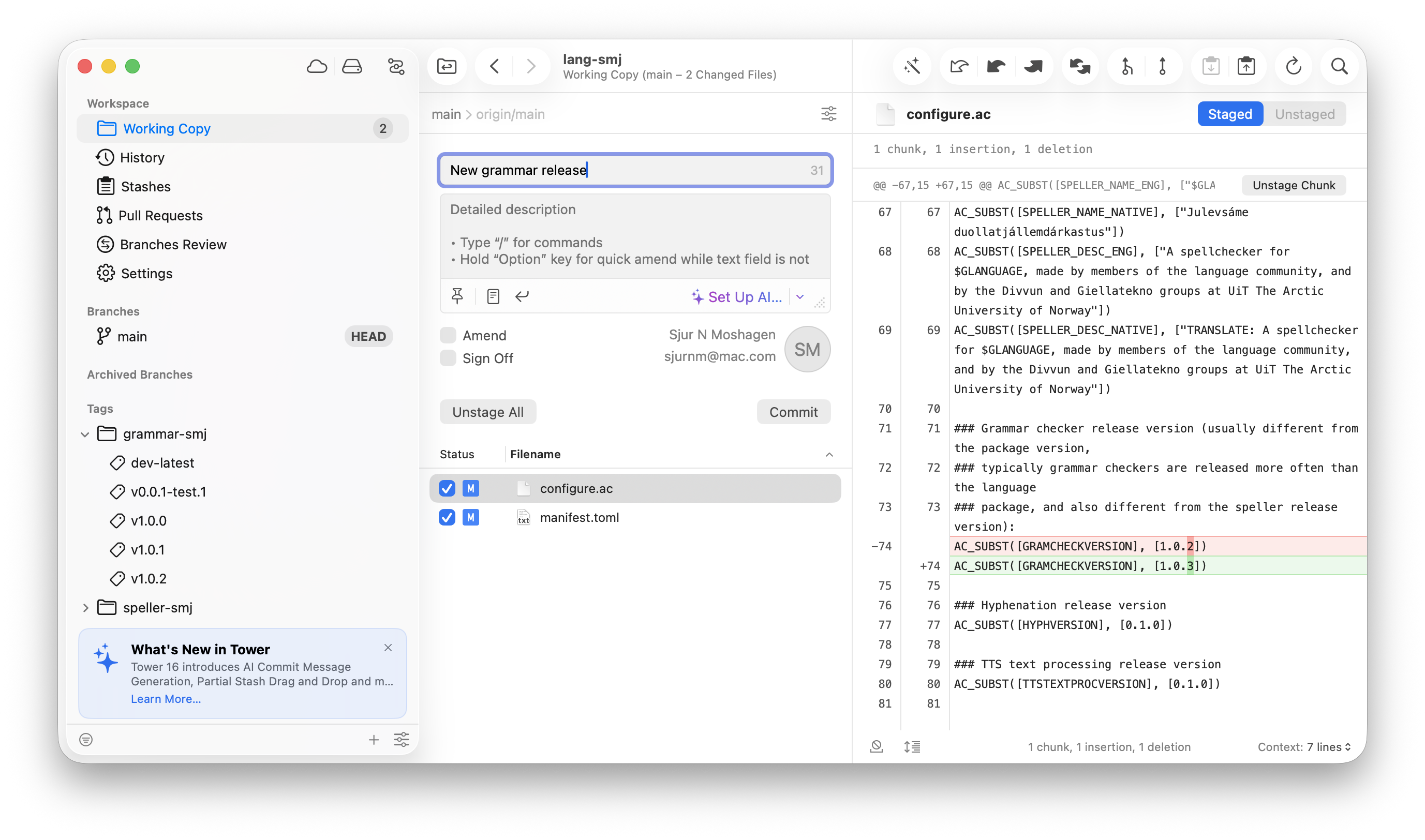Open the quick actions repository icon
The height and width of the screenshot is (840, 1425).
click(x=396, y=67)
